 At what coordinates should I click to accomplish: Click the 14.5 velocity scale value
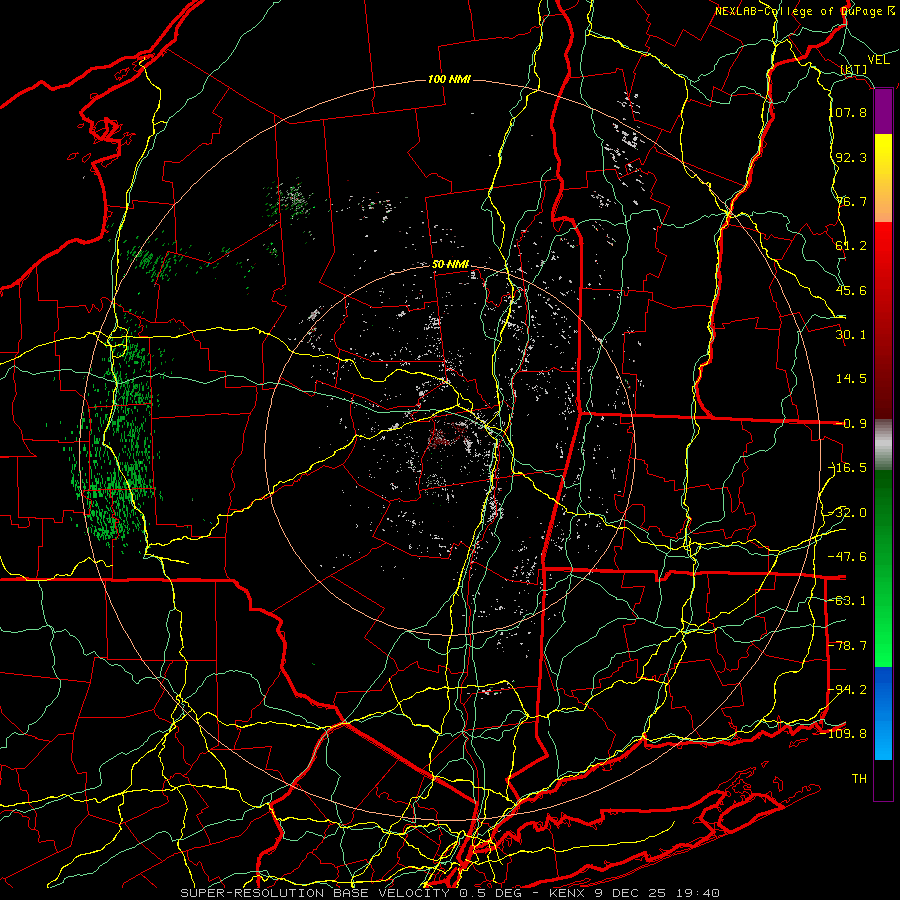click(851, 378)
